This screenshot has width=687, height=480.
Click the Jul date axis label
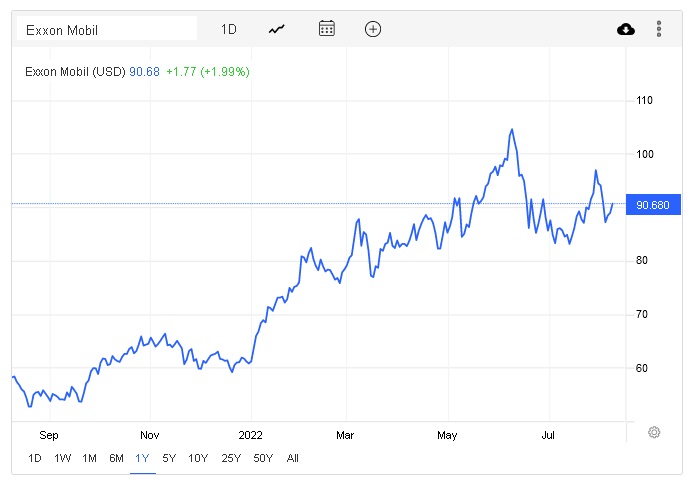pyautogui.click(x=548, y=435)
